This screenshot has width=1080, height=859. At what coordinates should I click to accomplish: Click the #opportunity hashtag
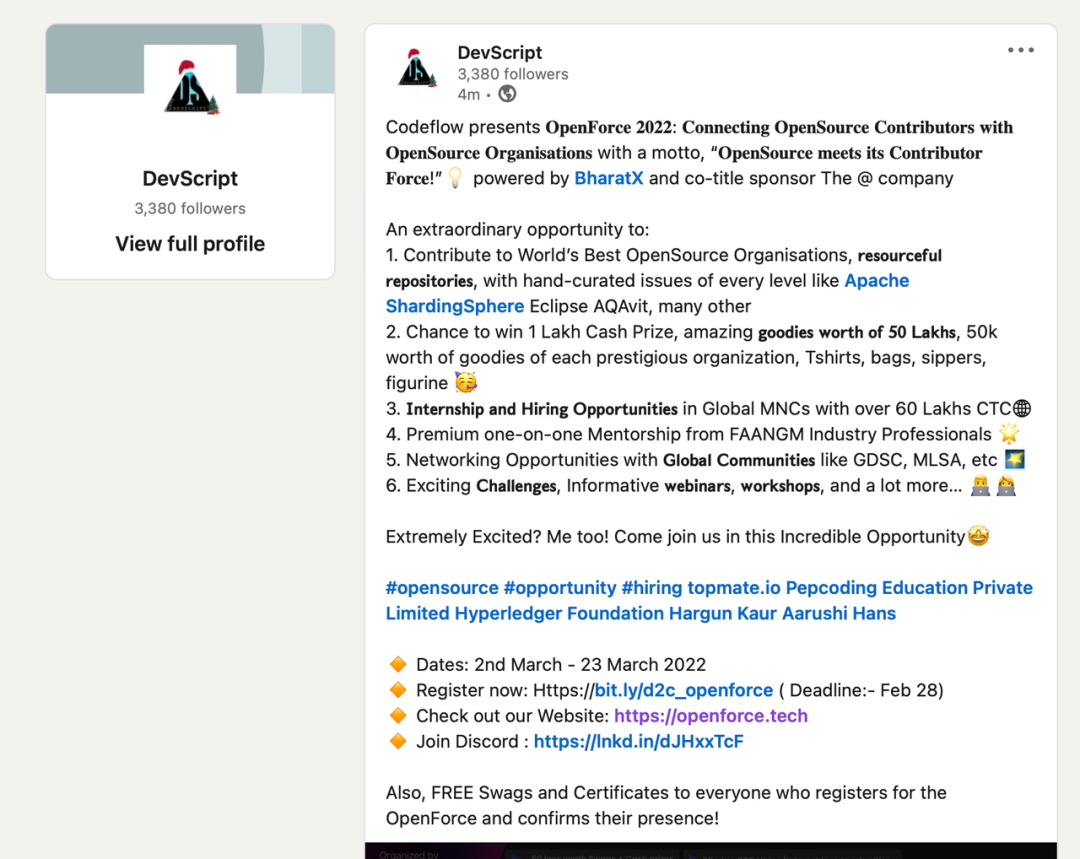pos(559,588)
